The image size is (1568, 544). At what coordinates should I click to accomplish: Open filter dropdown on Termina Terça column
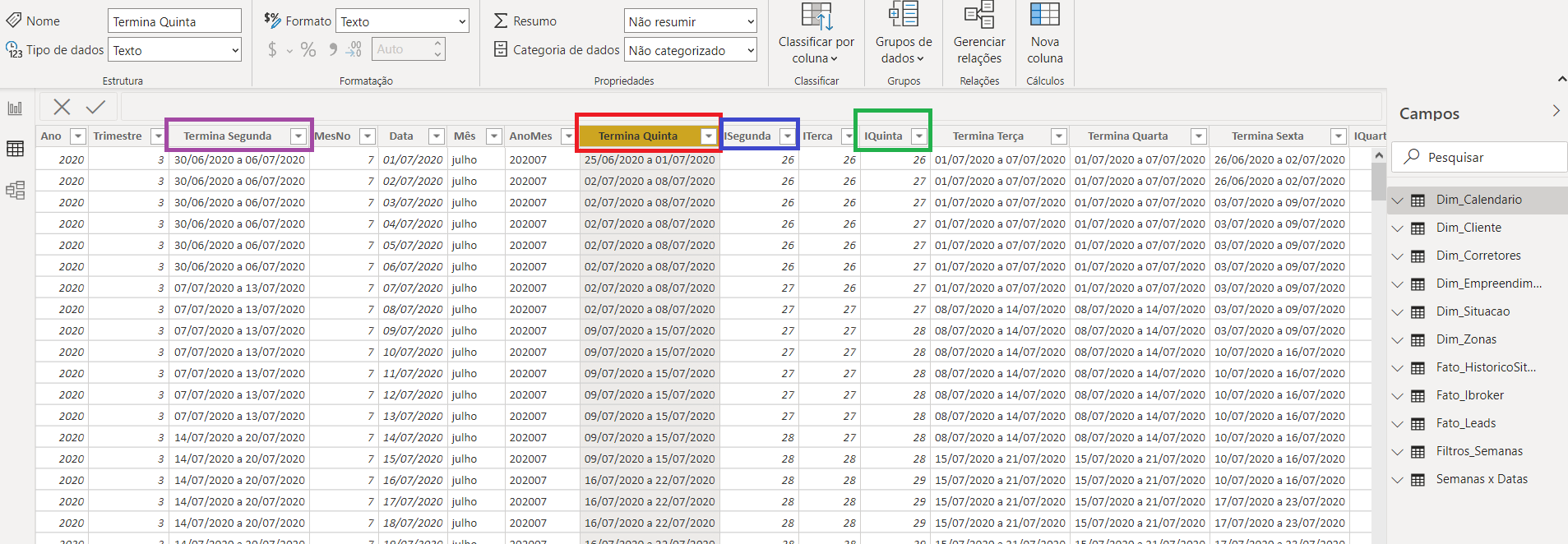pyautogui.click(x=1059, y=136)
